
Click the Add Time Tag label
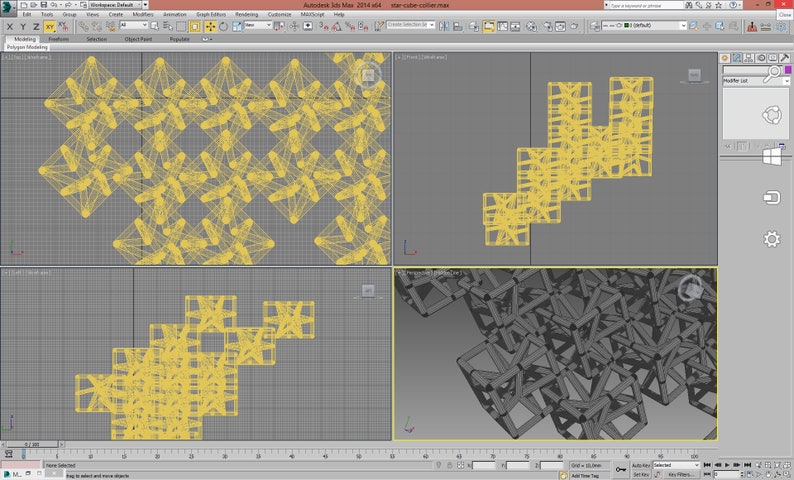click(585, 475)
